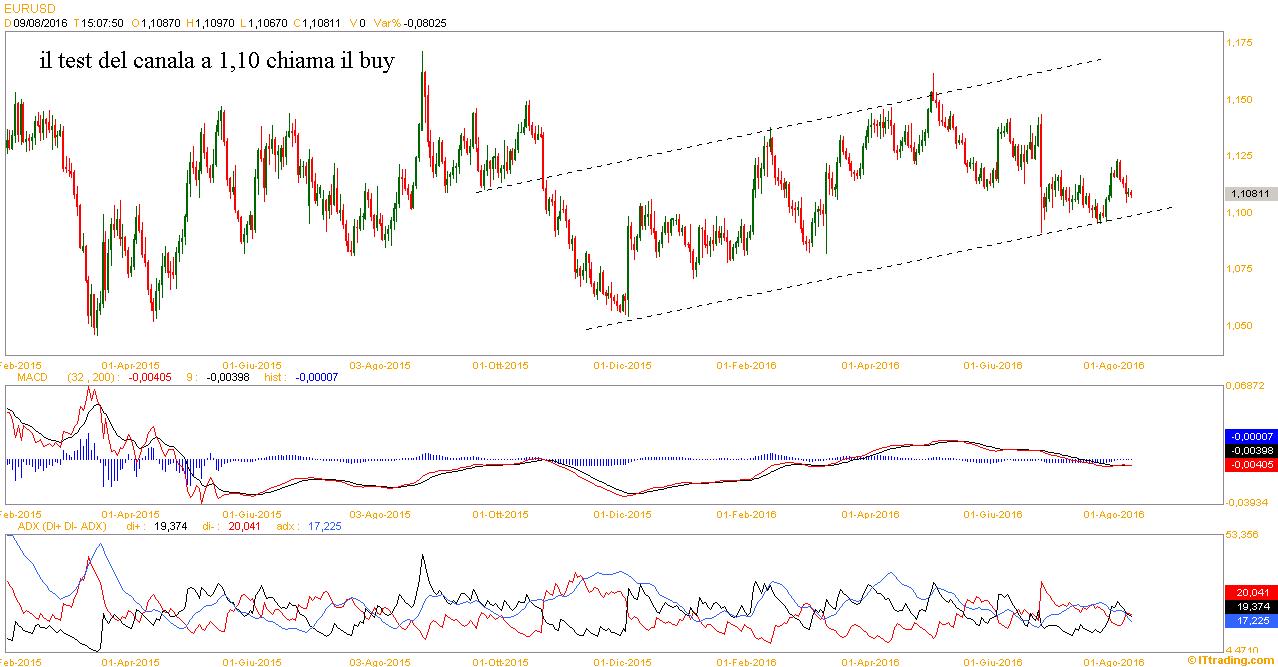Click the red DI- badge showing 20,041
The height and width of the screenshot is (667, 1278).
click(1250, 592)
